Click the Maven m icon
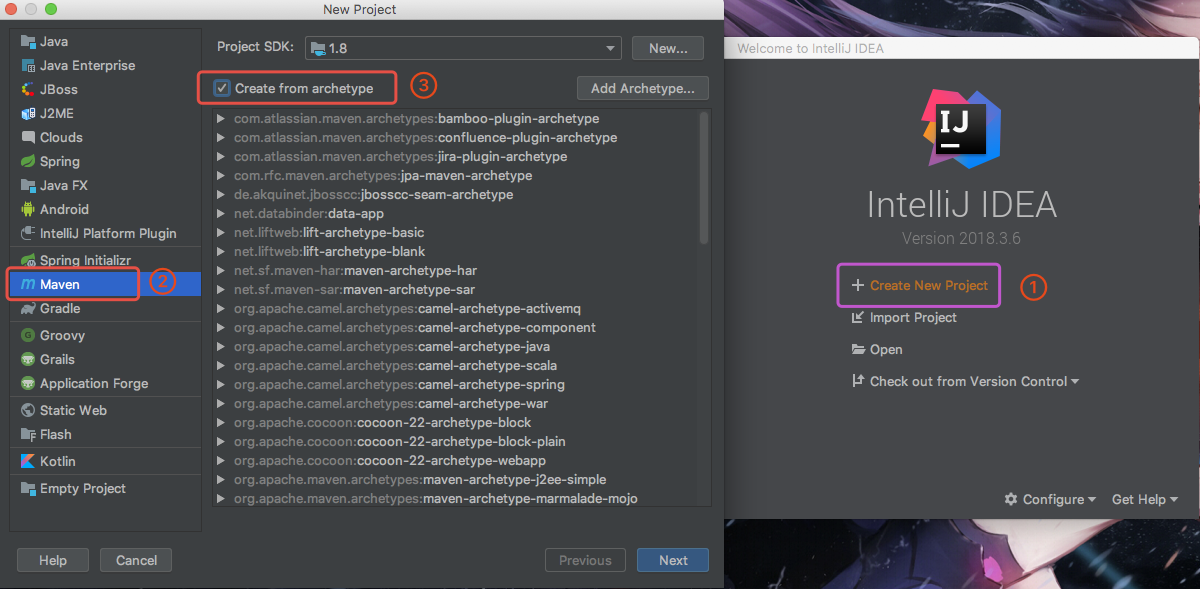 click(x=28, y=285)
